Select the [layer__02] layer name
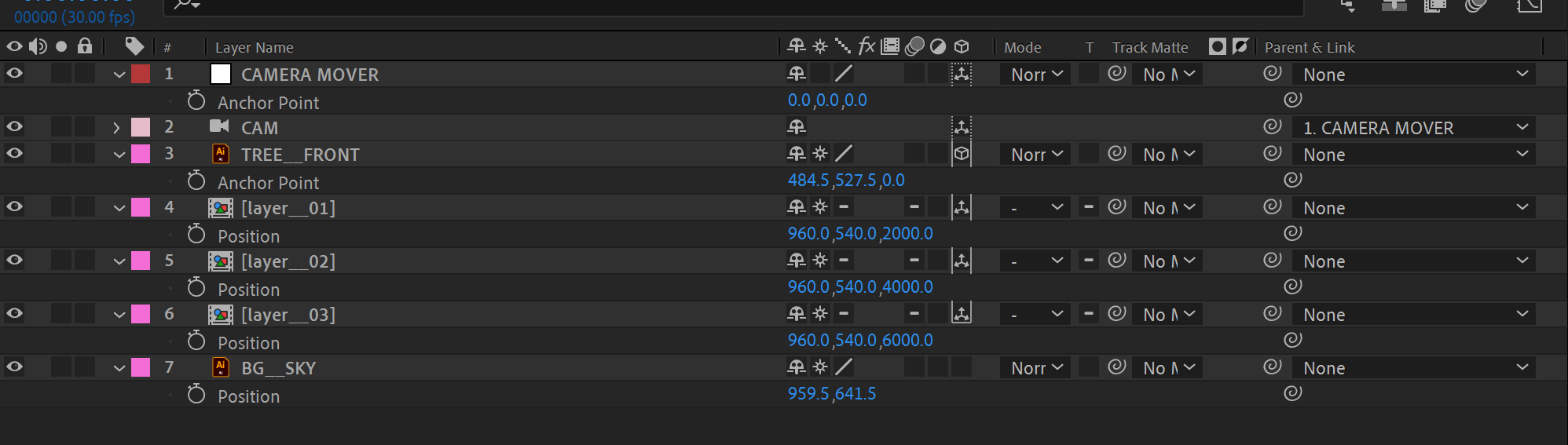This screenshot has height=445, width=1568. point(288,261)
